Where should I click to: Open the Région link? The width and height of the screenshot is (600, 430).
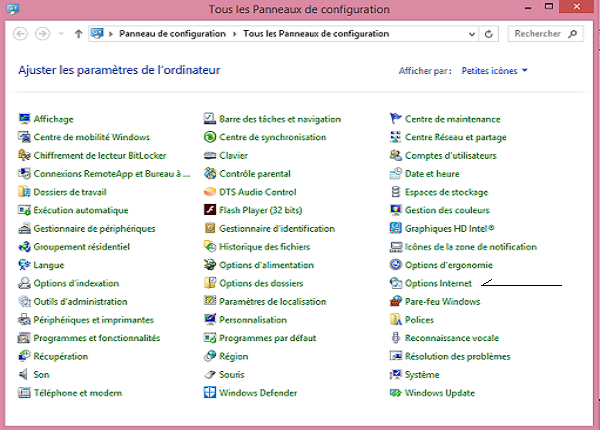[233, 356]
